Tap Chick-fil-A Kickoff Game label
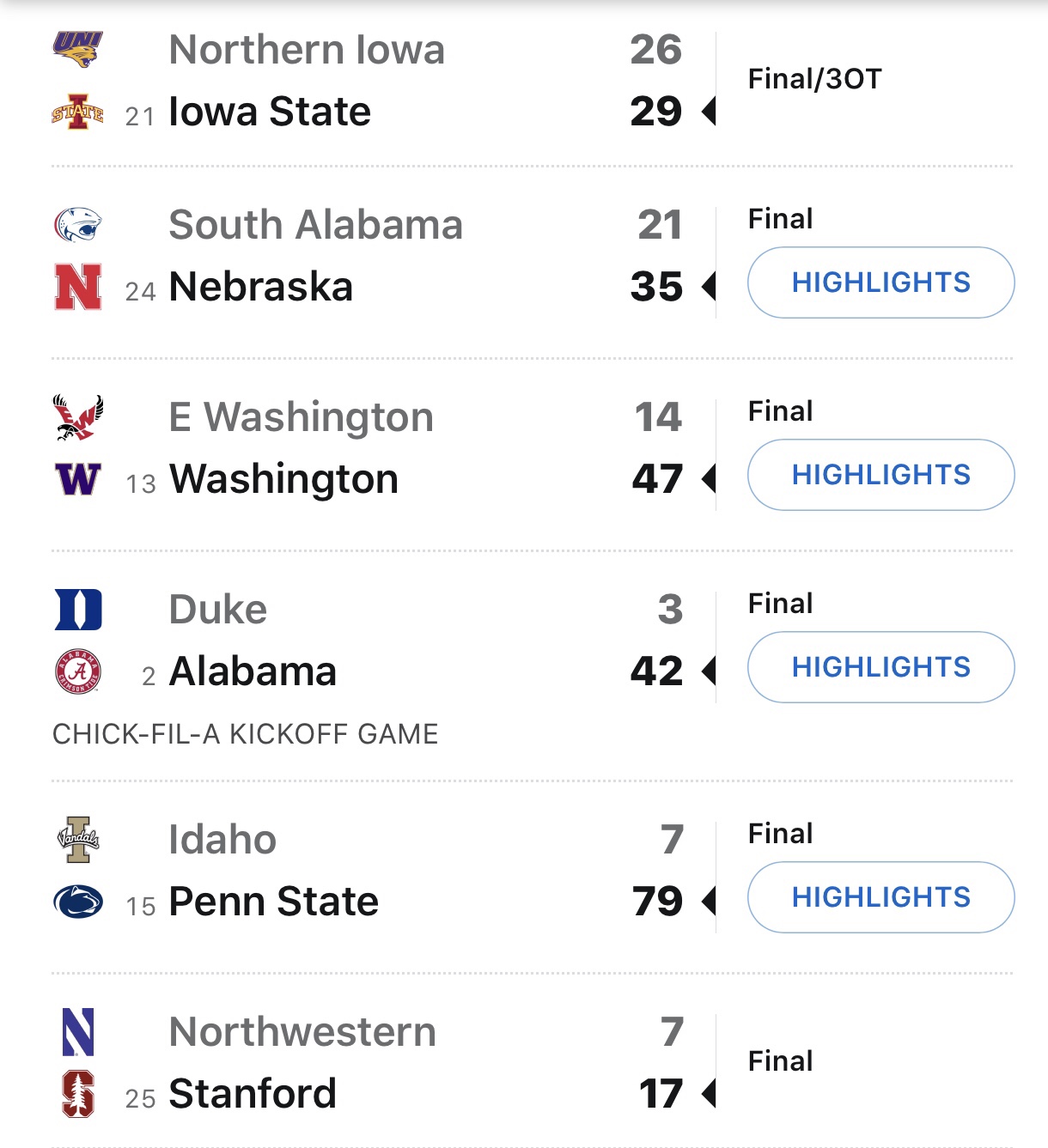Viewport: 1048px width, 1148px height. (246, 734)
